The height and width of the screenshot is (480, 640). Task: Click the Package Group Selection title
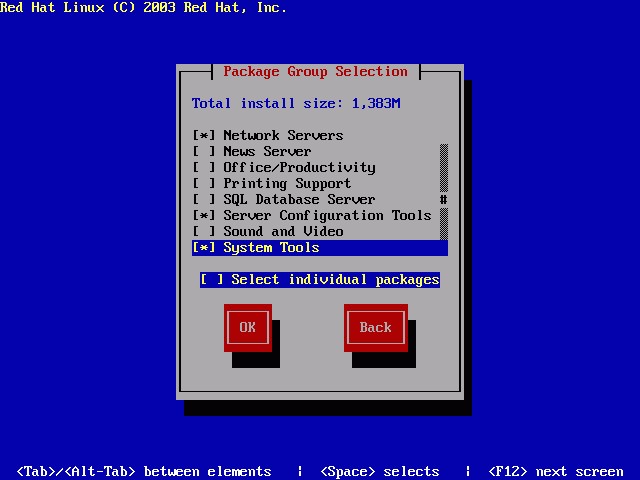click(x=316, y=71)
